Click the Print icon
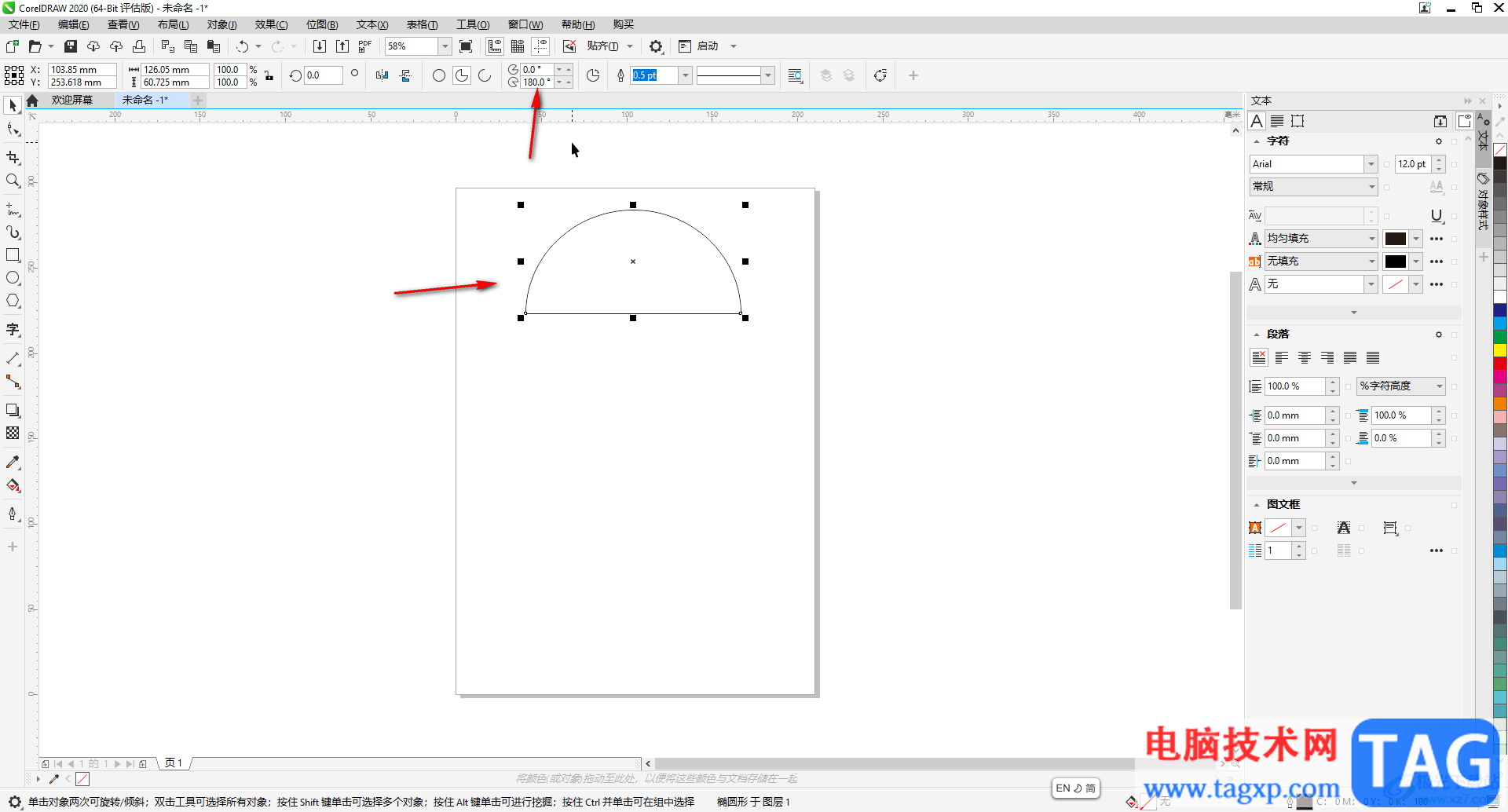Viewport: 1508px width, 812px height. pos(139,46)
